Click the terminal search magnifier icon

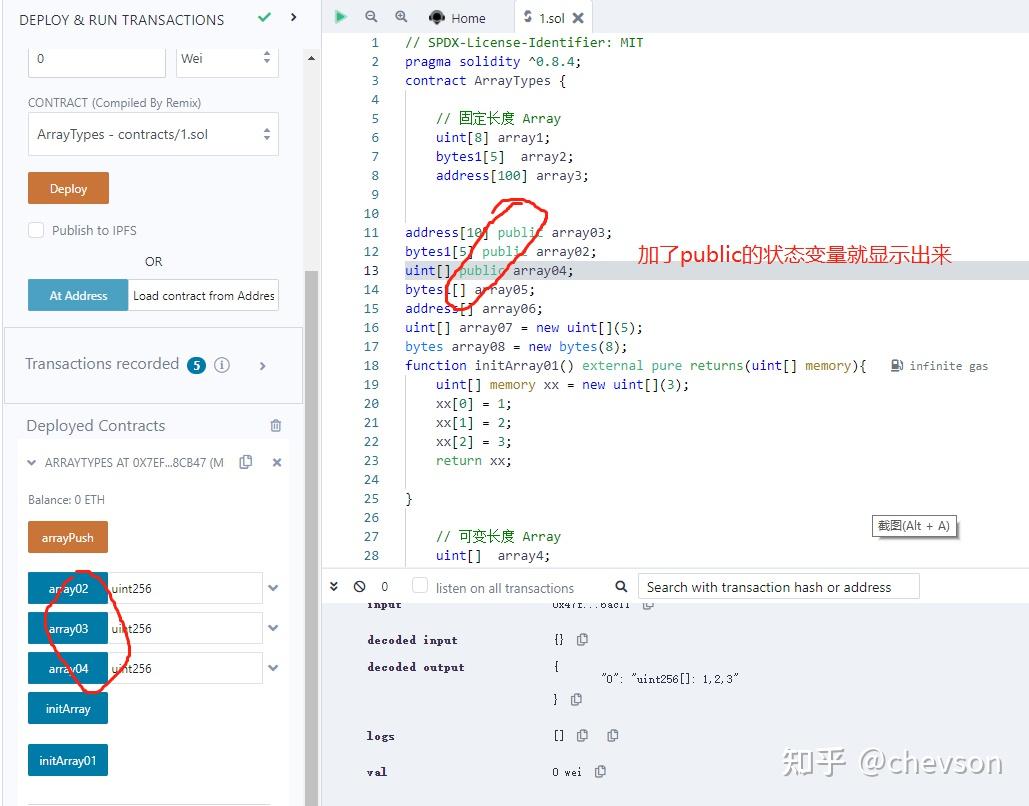[621, 586]
